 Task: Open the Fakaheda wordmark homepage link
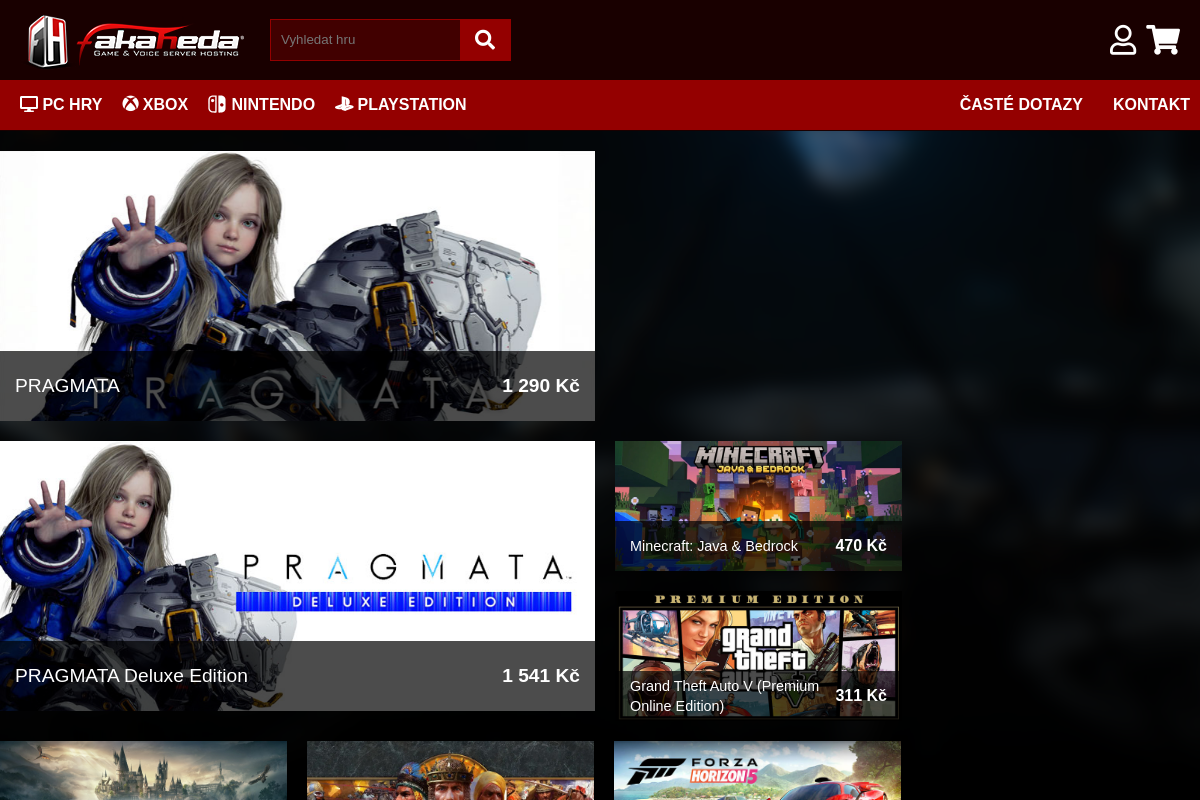pos(160,41)
